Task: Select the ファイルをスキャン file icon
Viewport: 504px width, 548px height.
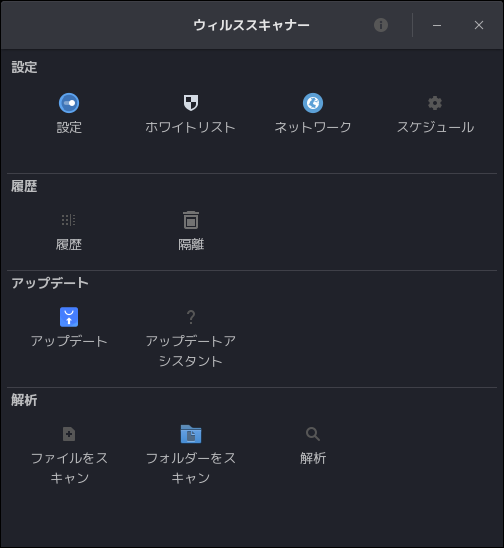Action: pyautogui.click(x=69, y=434)
